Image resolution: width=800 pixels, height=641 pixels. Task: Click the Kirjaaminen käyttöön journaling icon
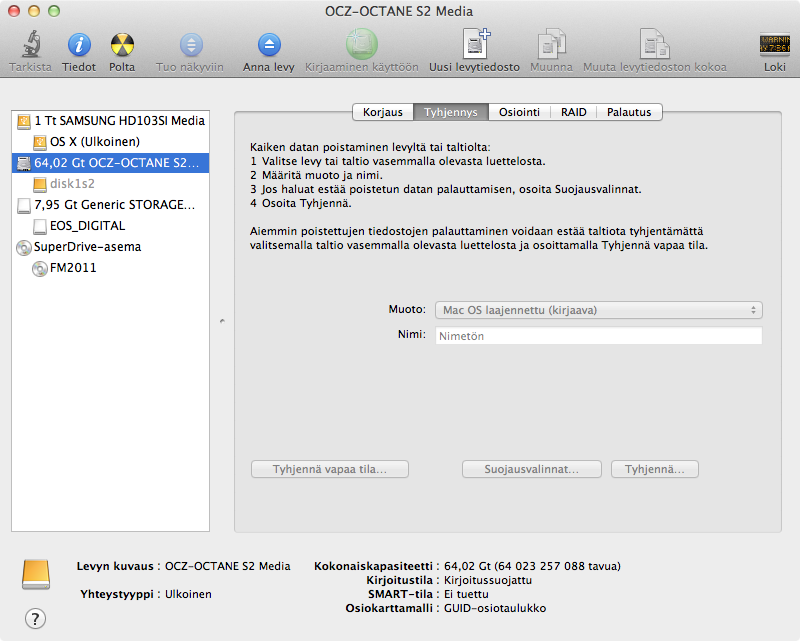[362, 44]
